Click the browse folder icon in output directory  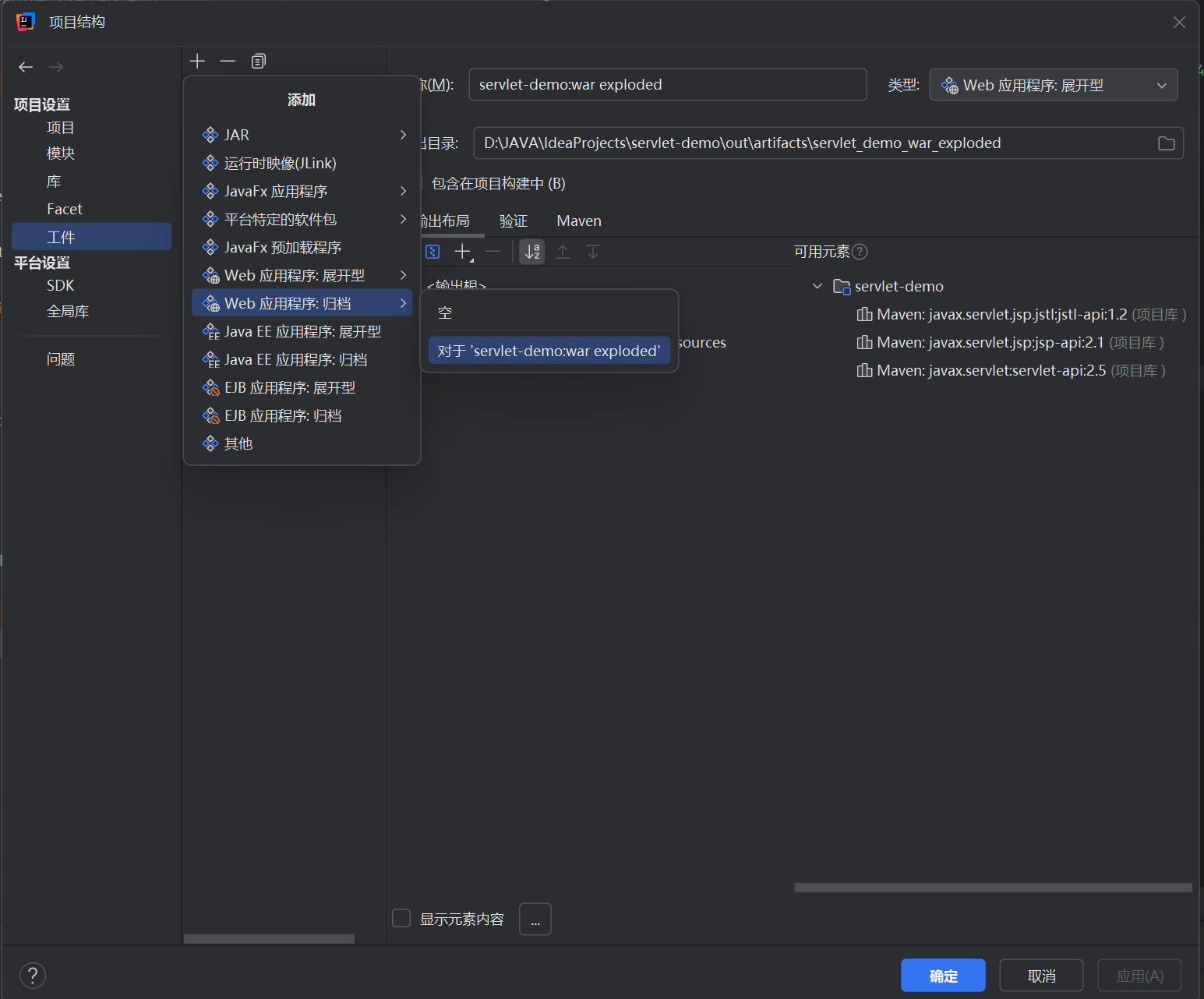pyautogui.click(x=1166, y=143)
